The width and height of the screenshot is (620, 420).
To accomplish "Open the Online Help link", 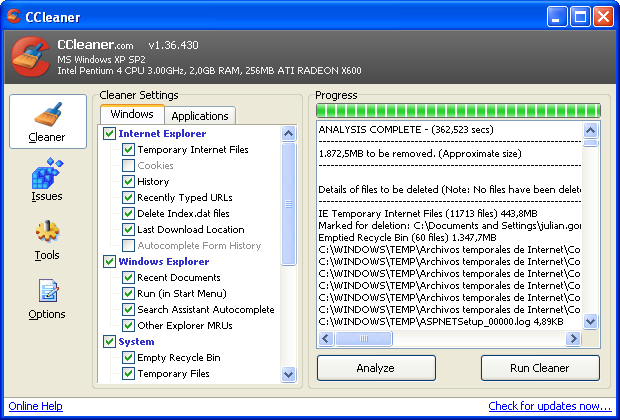I will (x=36, y=406).
